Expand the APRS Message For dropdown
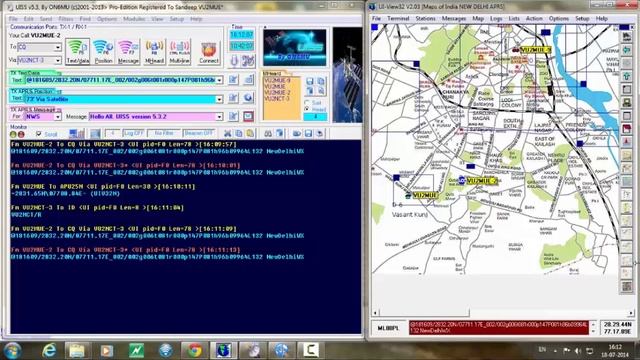640x360 pixels. [58, 117]
